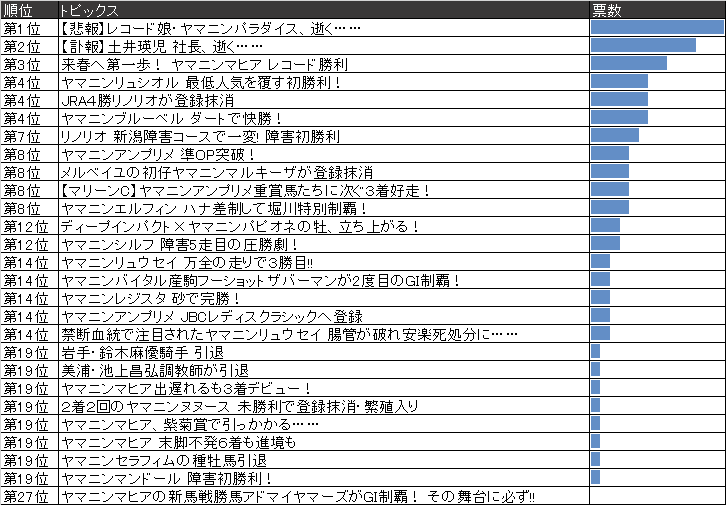This screenshot has width=726, height=505.
Task: Select topic アドマイヤマーズがGI制覇
Action: 298,497
